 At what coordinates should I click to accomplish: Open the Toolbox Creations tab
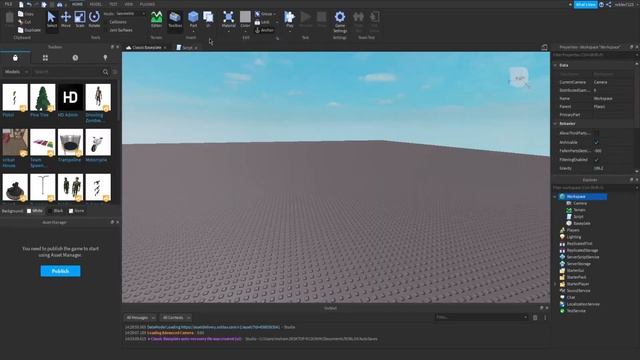click(105, 58)
